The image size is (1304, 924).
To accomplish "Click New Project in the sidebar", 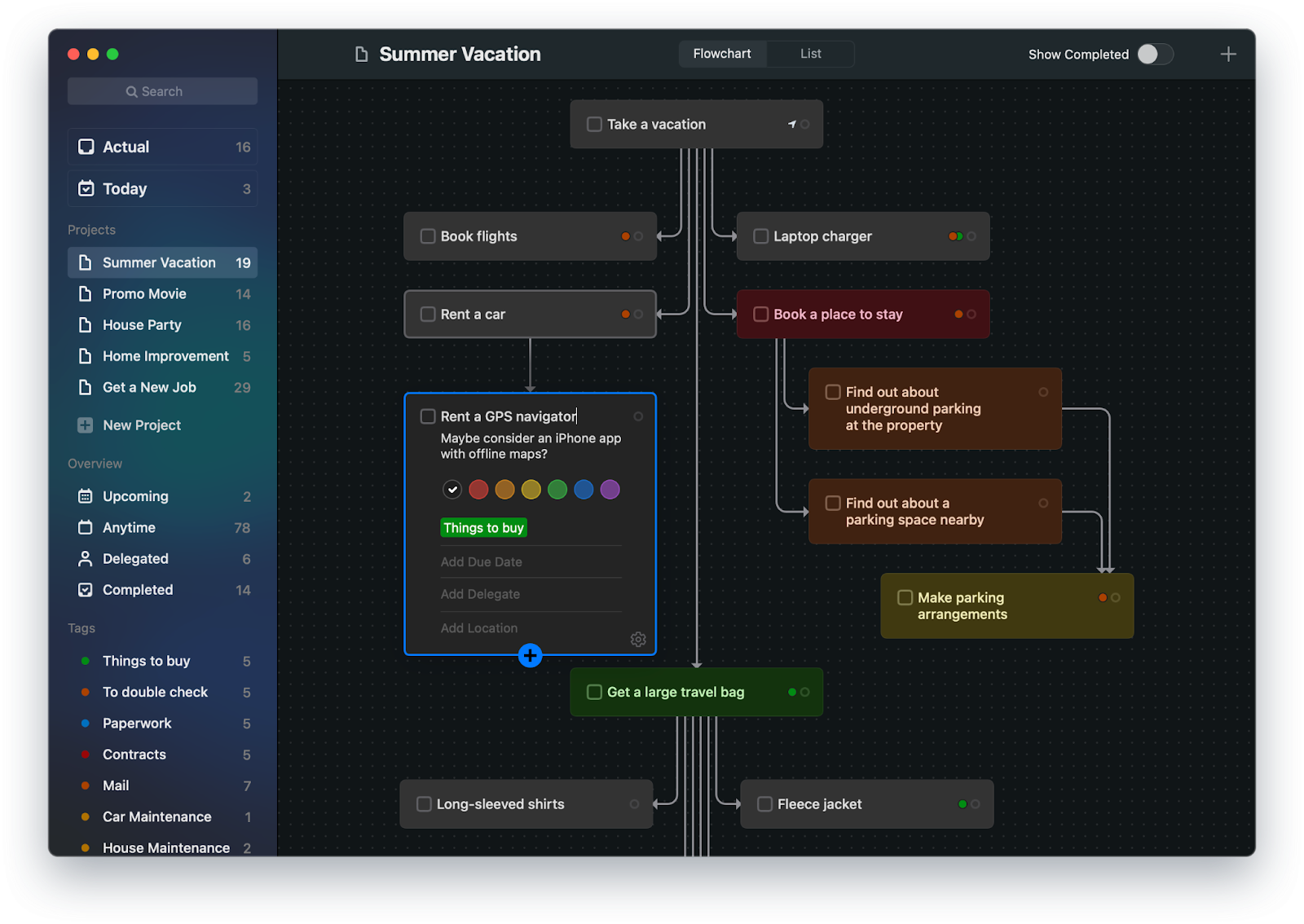I will point(141,425).
